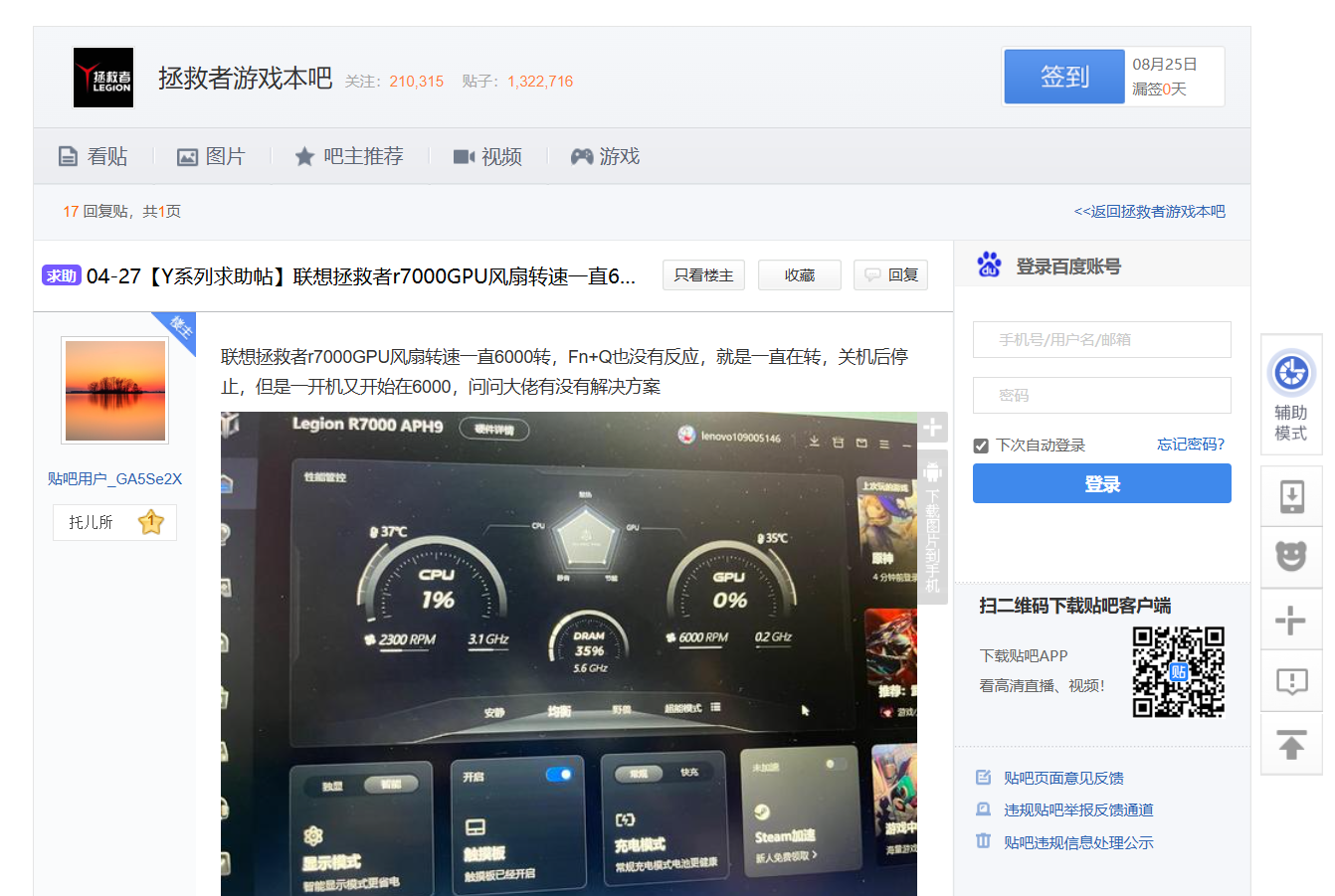
Task: Click the star level icon on badge
Action: (x=151, y=521)
